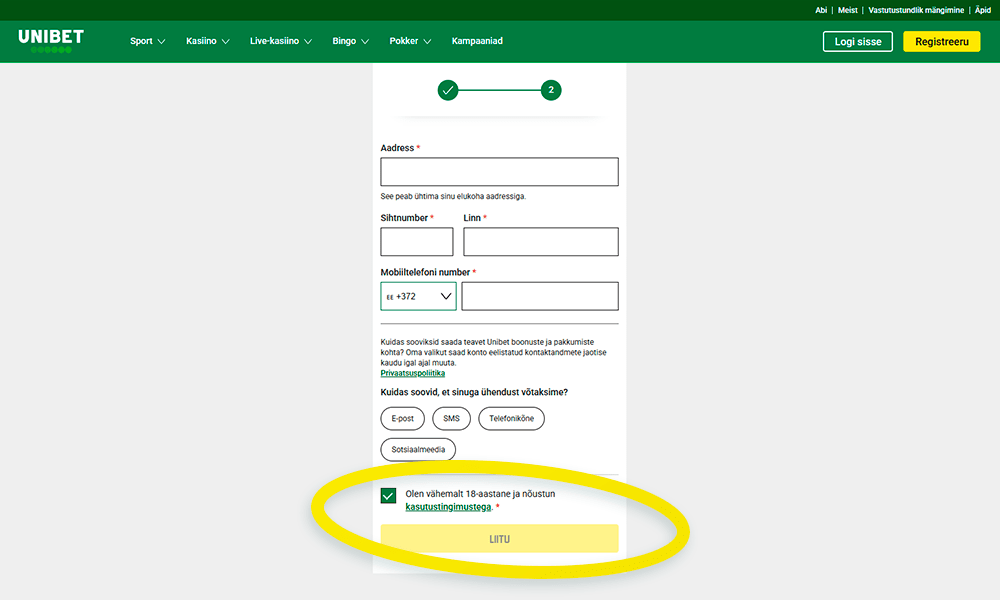The image size is (1000, 600).
Task: Select the Sotsiaalmeedia contact preference
Action: click(x=417, y=449)
